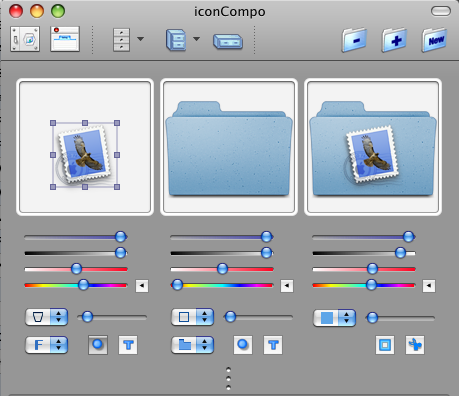Click the blue filing cabinet icon

pos(176,40)
